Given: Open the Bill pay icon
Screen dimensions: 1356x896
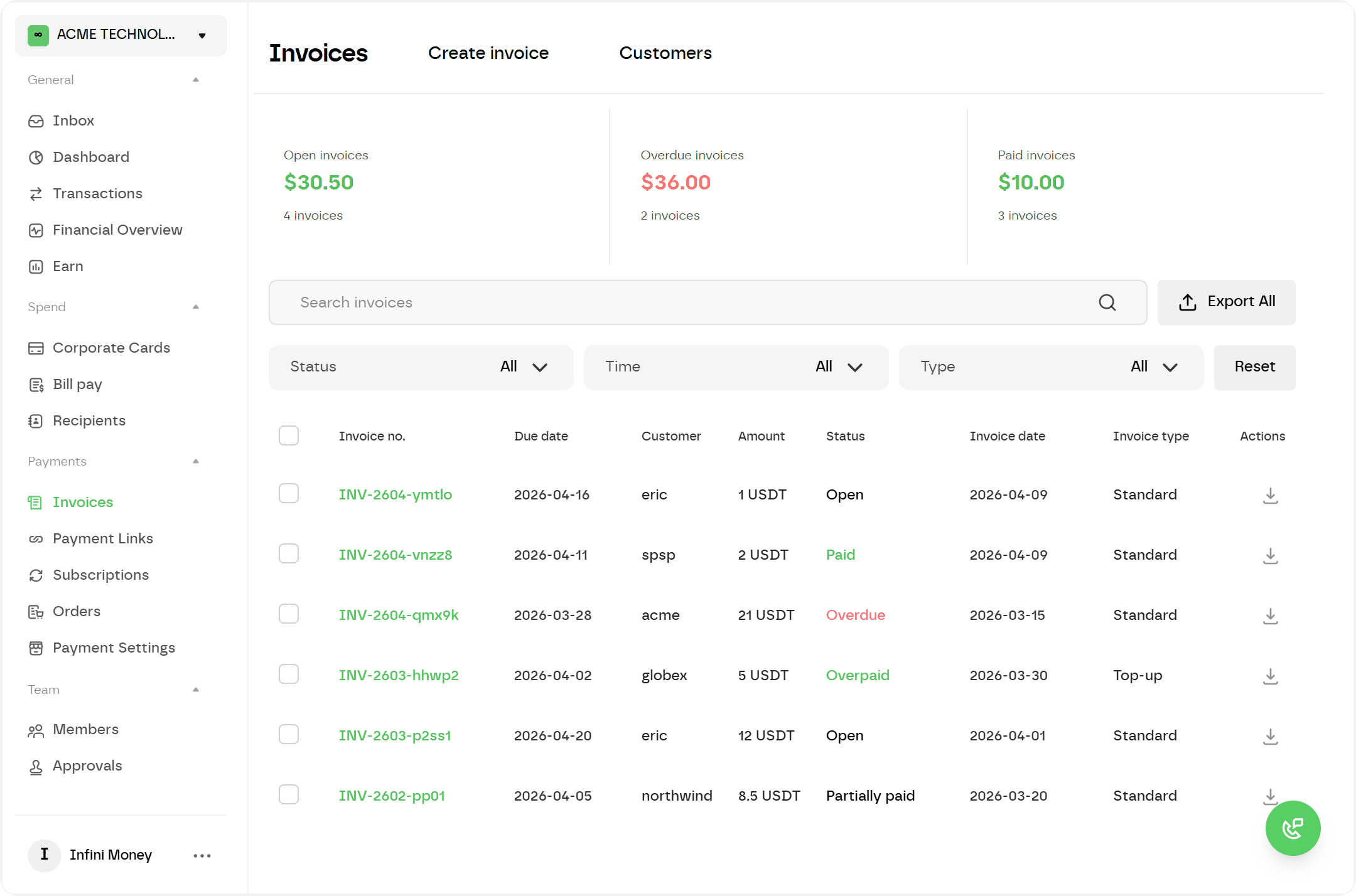Looking at the screenshot, I should coord(36,385).
